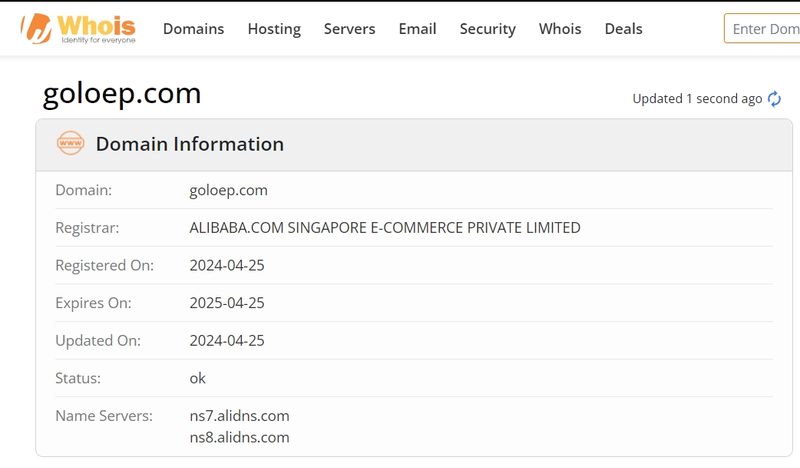Click the Enter Domain search field
This screenshot has width=800, height=468.
(762, 29)
